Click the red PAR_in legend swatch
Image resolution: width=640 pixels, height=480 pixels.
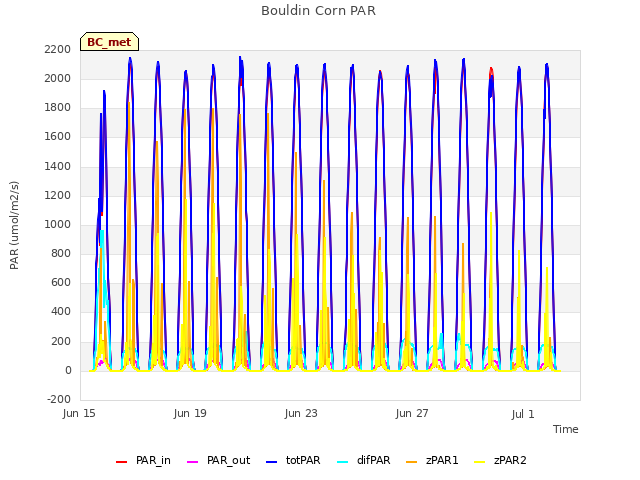pos(122,462)
